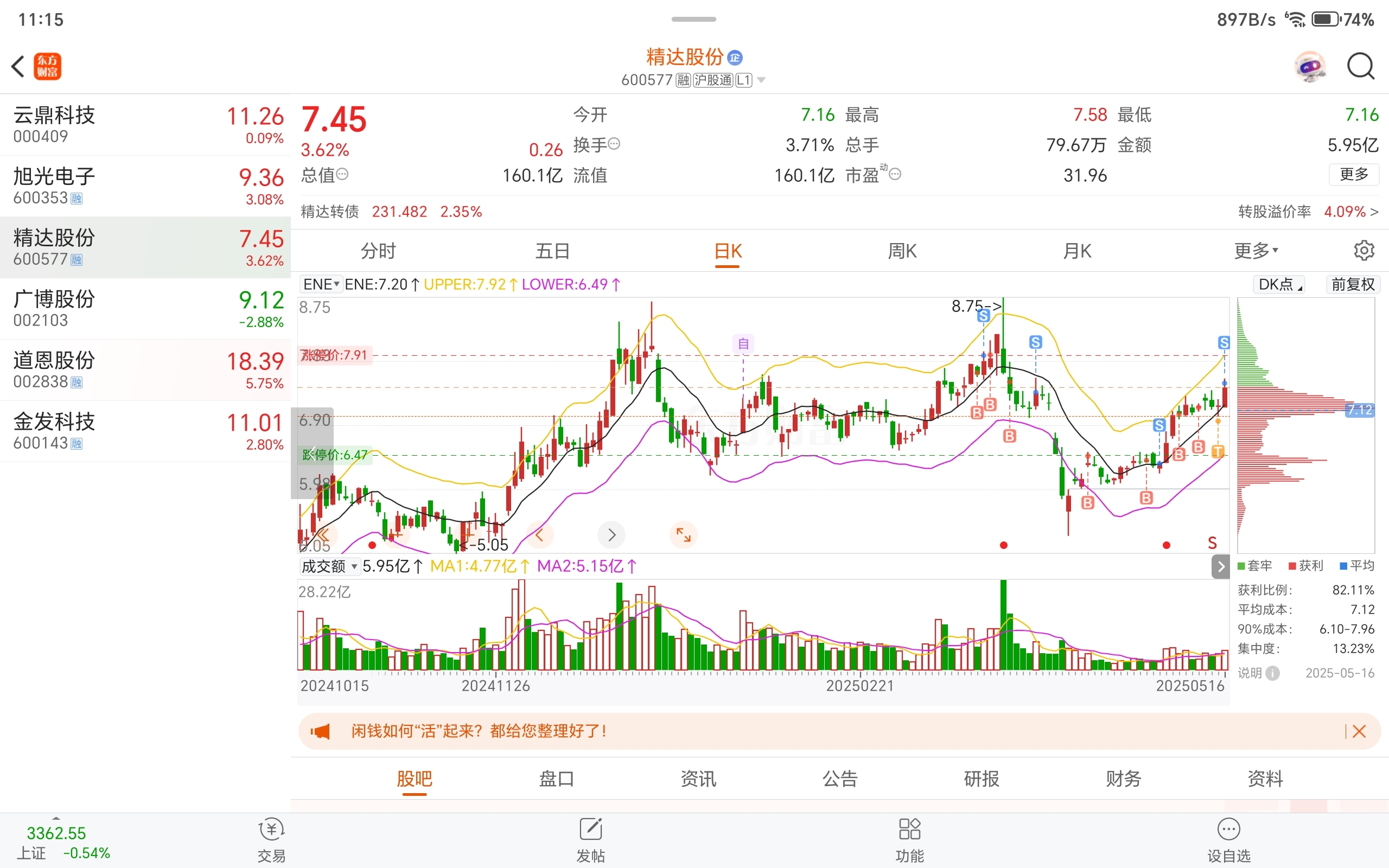Open the Eastmoney logo home icon
Screen dimensions: 1389x868
[48, 66]
